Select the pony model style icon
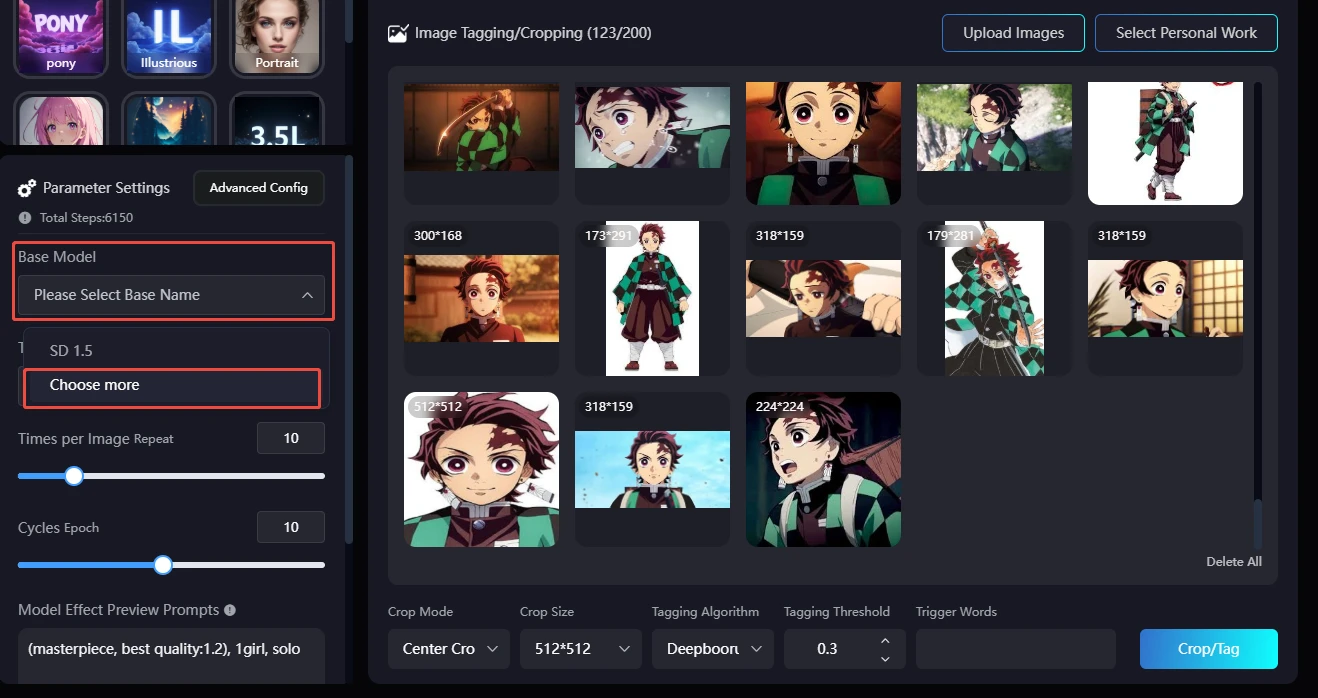 click(x=61, y=37)
